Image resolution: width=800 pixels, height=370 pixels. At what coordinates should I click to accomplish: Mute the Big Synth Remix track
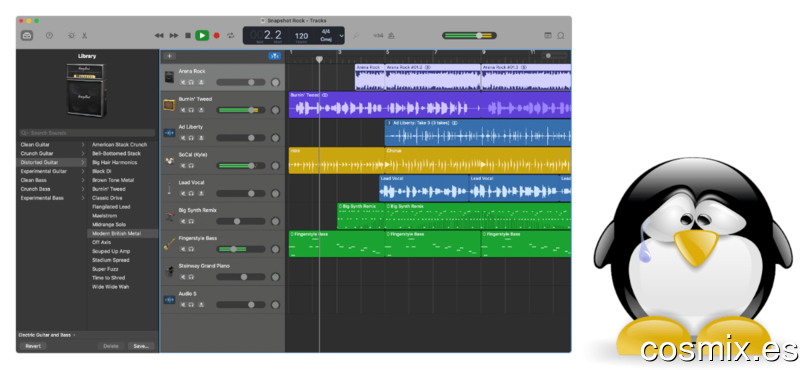(x=183, y=221)
